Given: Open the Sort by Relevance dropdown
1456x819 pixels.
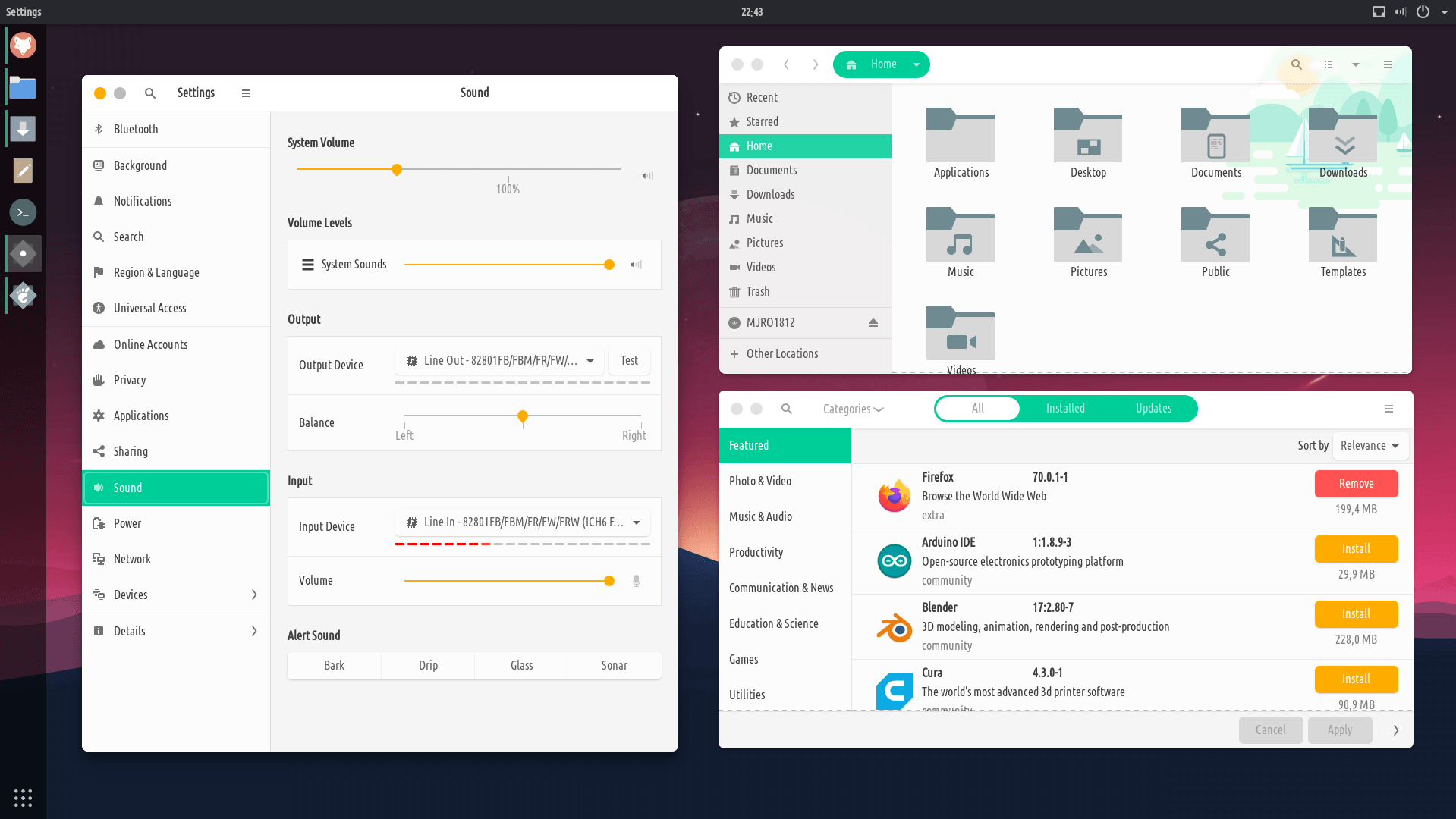Looking at the screenshot, I should click(1370, 446).
